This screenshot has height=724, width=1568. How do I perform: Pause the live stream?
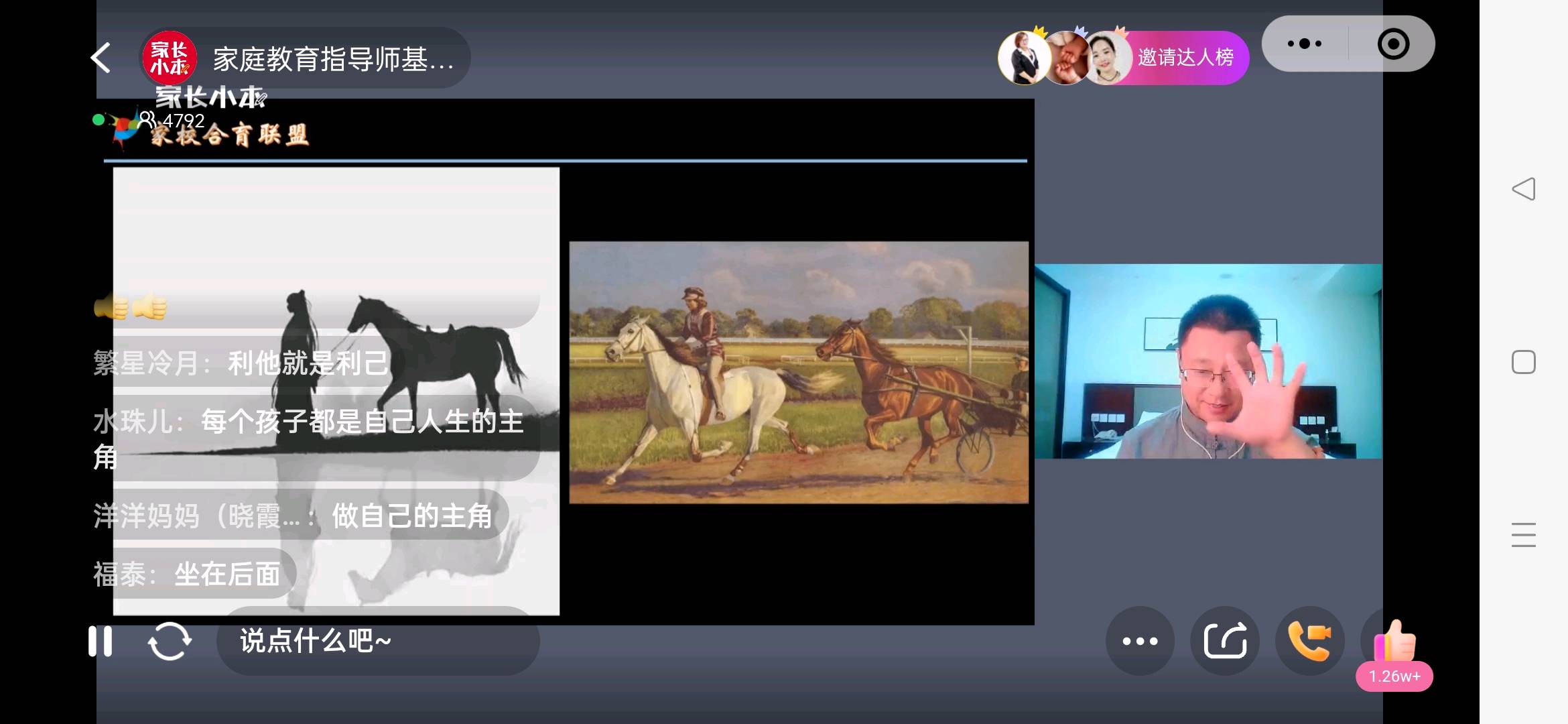coord(101,642)
